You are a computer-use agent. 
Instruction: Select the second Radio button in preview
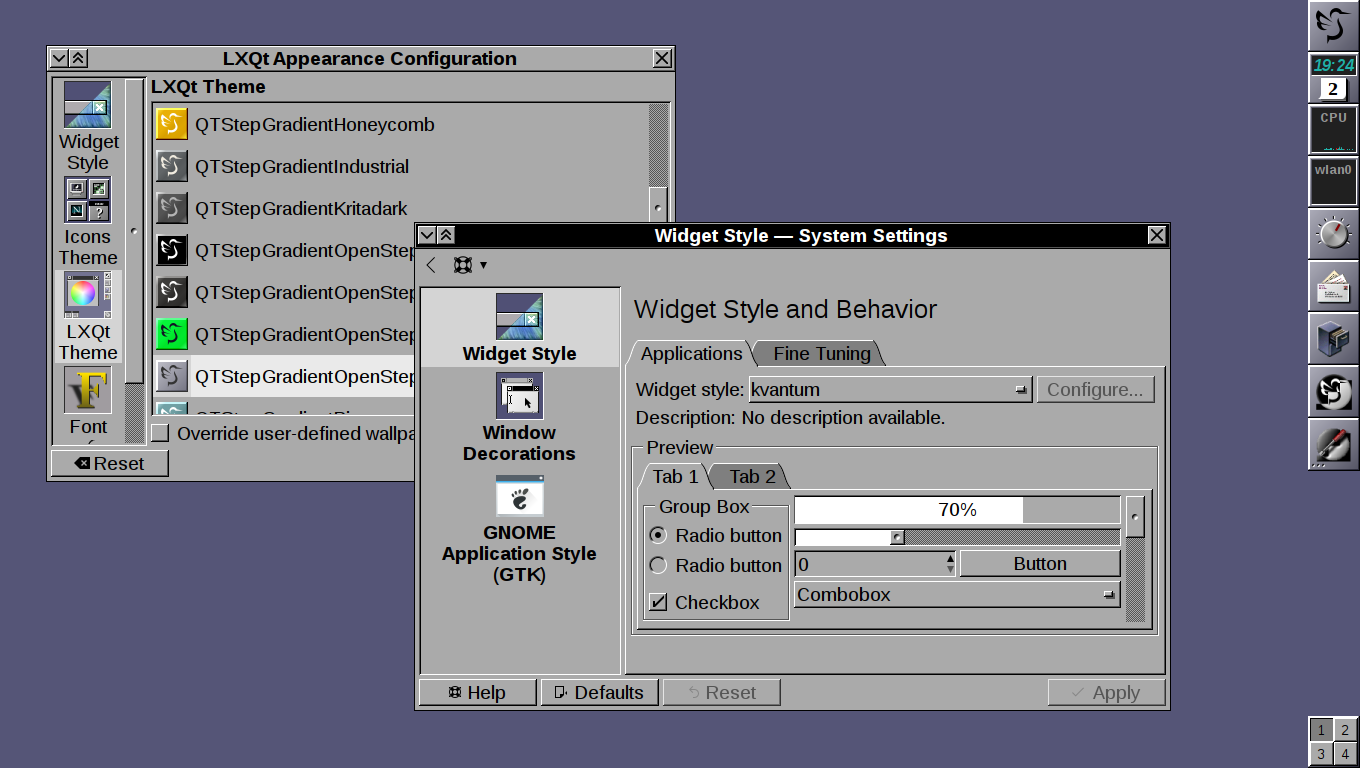(x=658, y=565)
